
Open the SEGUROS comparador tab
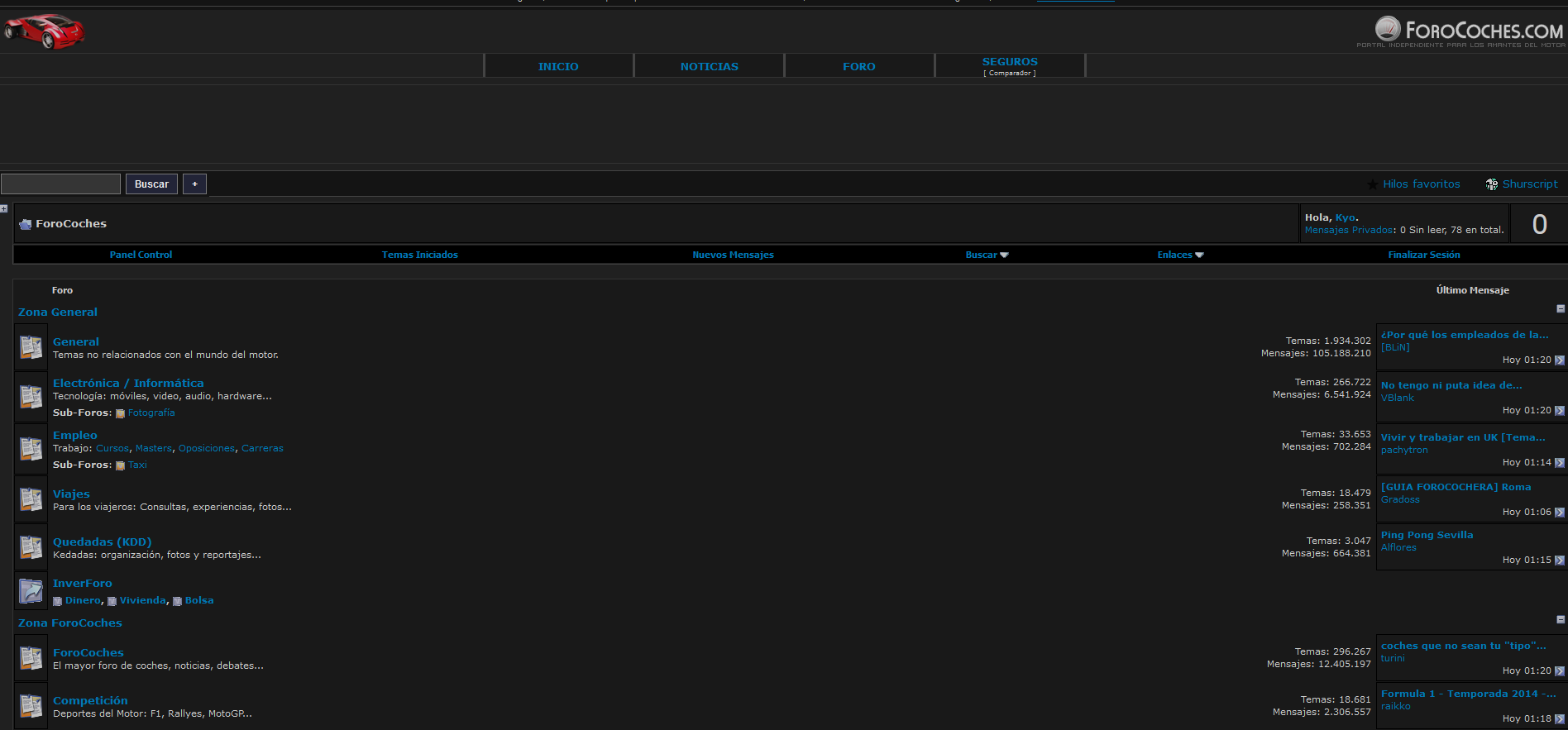(1010, 66)
